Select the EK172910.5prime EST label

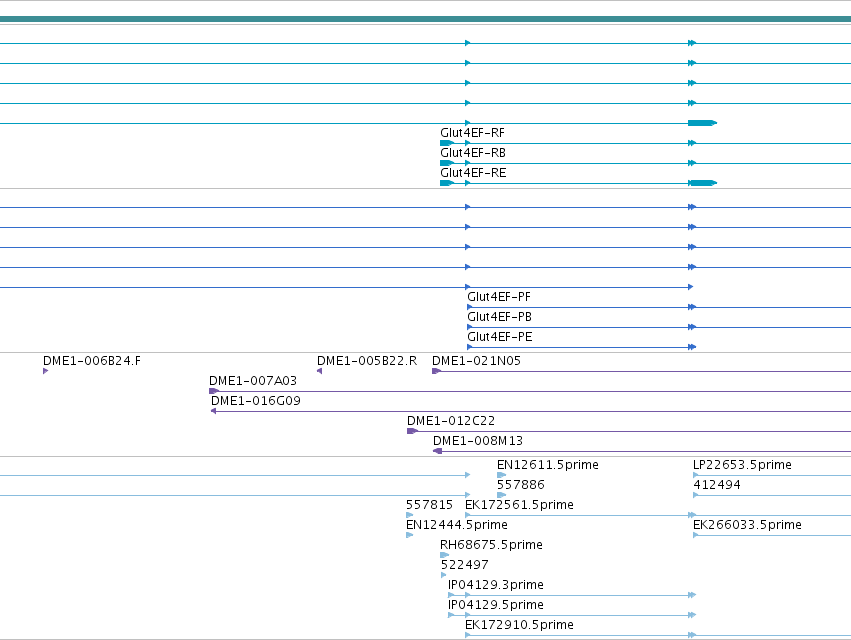tap(519, 625)
